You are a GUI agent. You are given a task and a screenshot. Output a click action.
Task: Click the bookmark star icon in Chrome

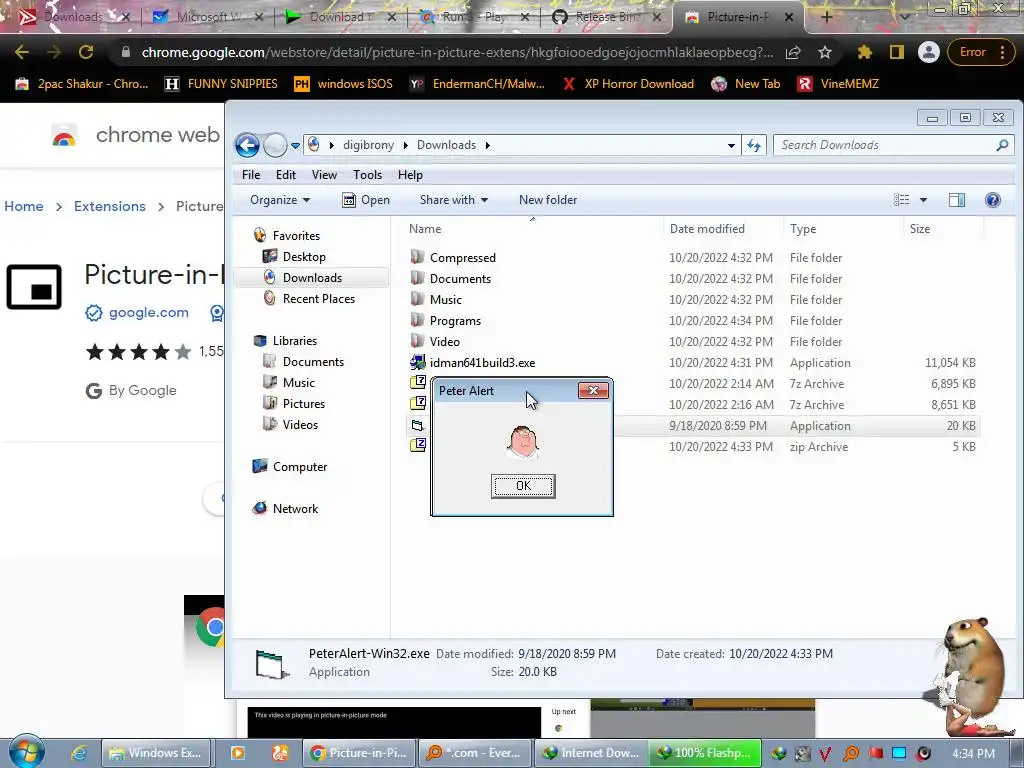[825, 52]
